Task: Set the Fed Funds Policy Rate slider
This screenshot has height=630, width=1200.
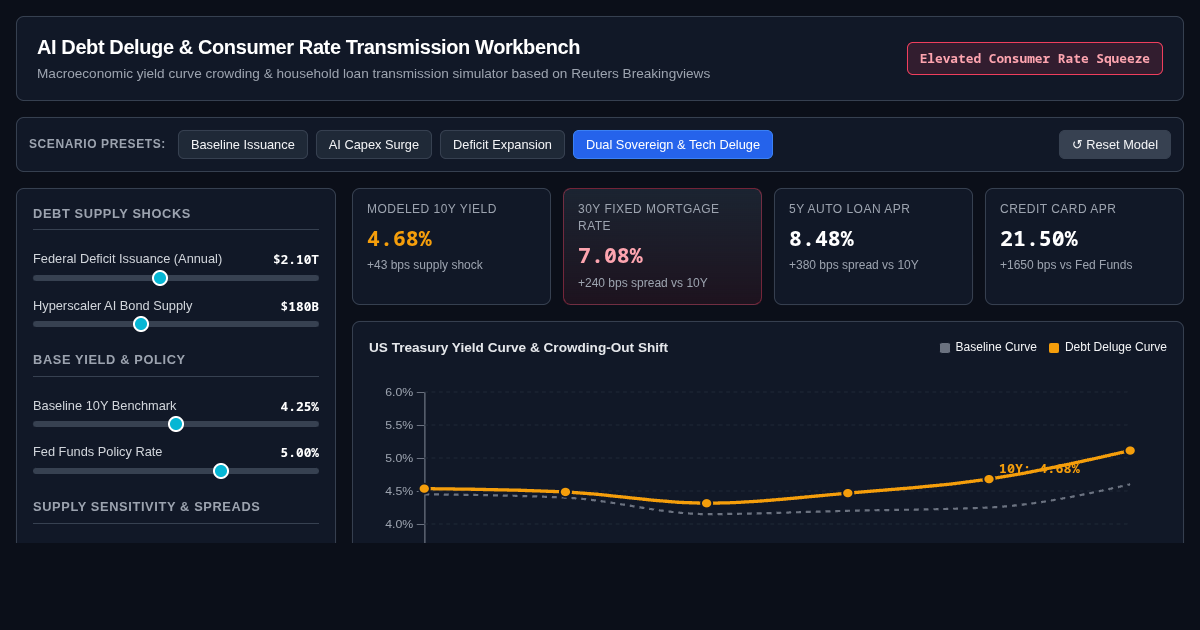Action: tap(221, 471)
